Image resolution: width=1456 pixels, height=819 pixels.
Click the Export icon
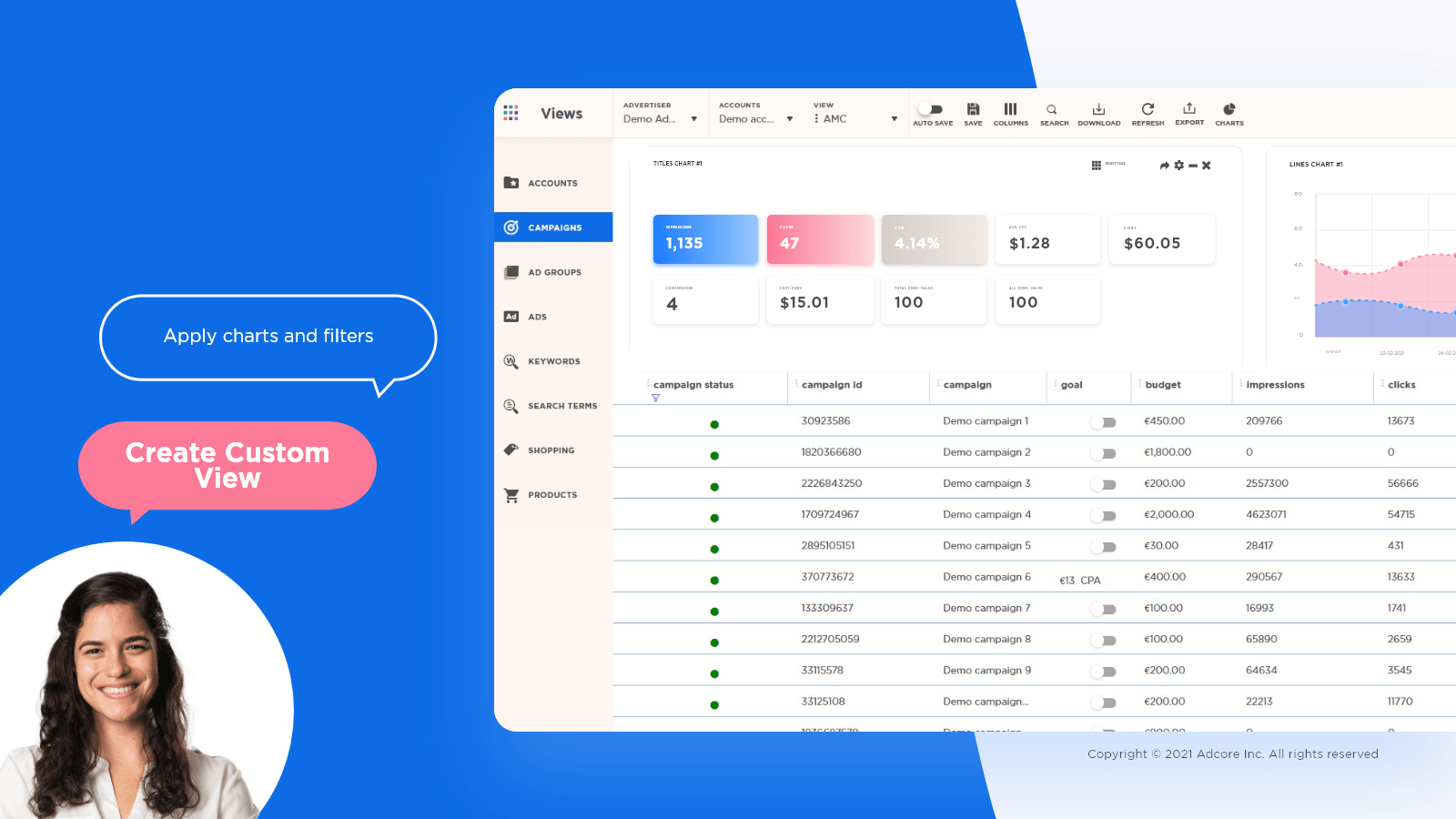click(x=1189, y=110)
